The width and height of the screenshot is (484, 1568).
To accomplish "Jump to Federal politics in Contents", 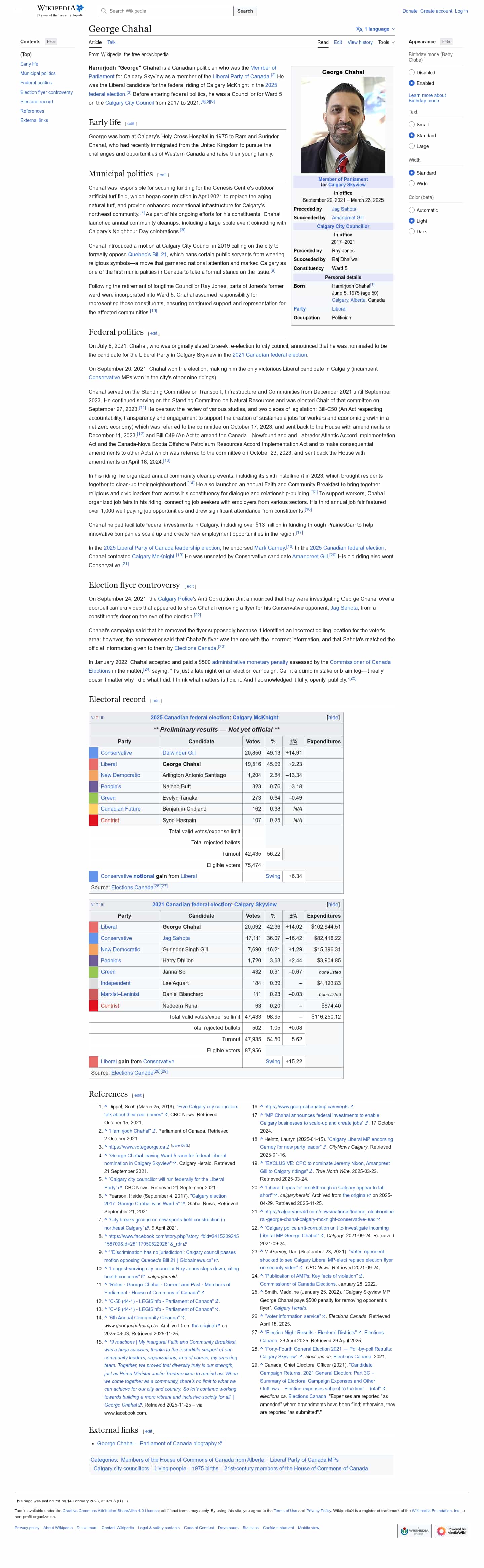I will pos(36,83).
